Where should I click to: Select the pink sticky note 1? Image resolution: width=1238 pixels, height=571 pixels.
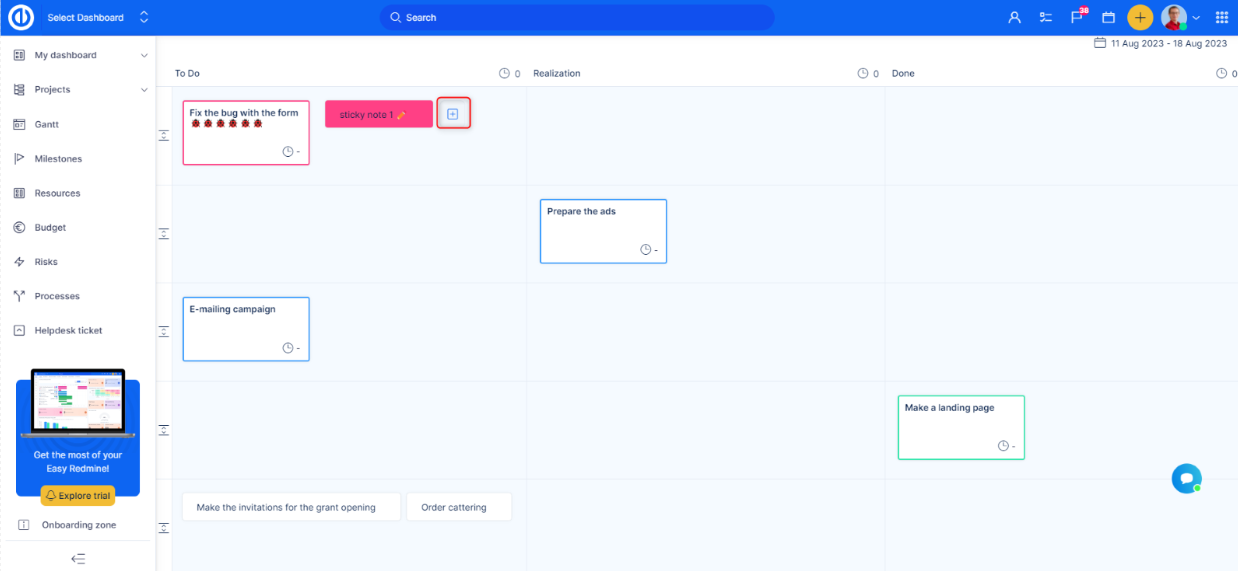378,114
